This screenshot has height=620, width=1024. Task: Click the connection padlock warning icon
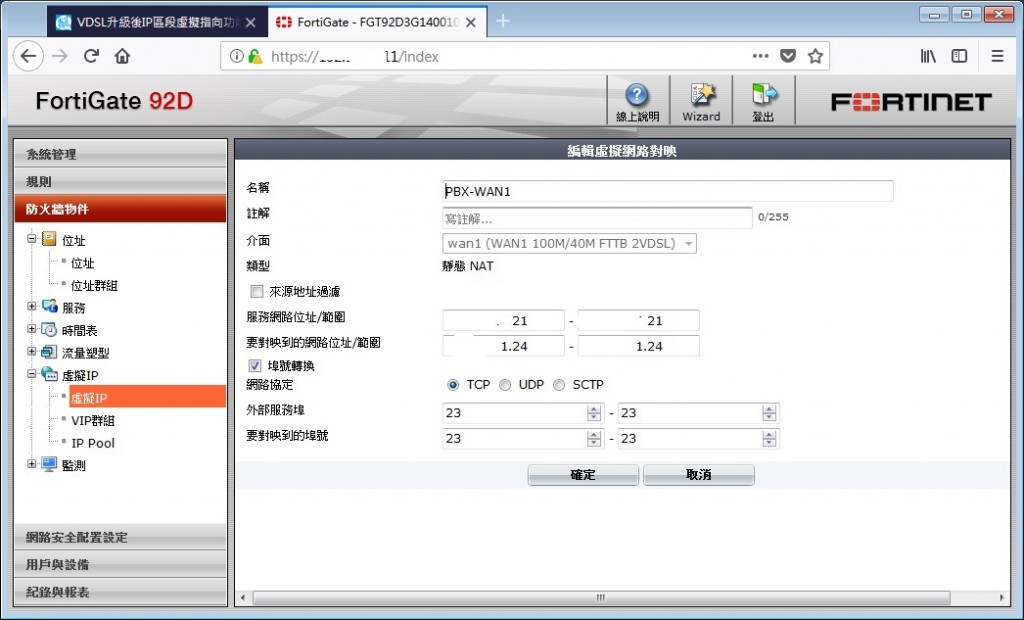[255, 56]
